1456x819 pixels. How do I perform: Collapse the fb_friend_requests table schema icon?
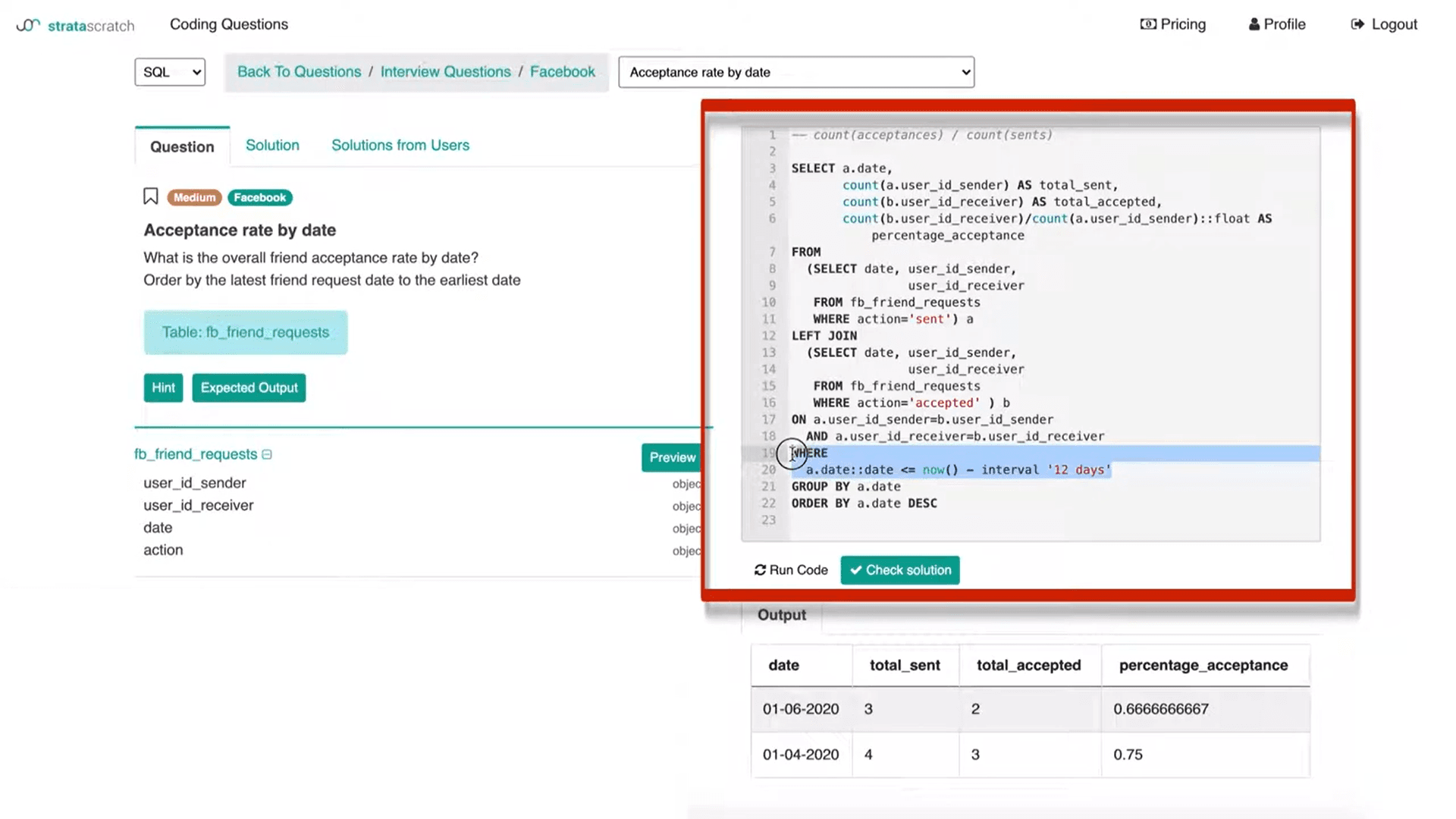(267, 454)
